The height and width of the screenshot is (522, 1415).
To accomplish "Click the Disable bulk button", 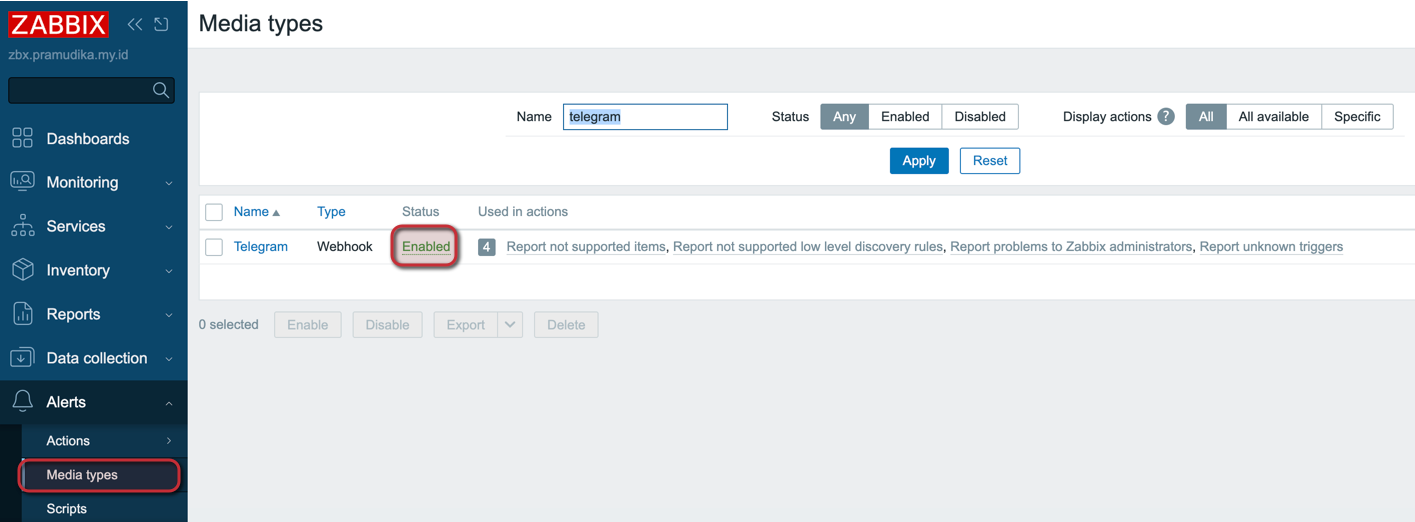I will [x=387, y=325].
